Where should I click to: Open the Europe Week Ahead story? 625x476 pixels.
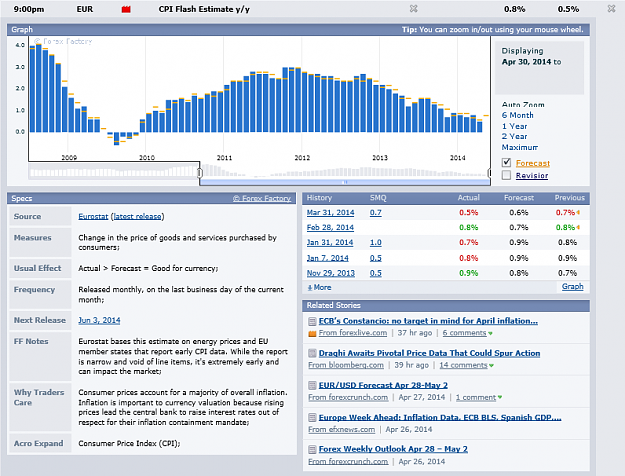440,417
